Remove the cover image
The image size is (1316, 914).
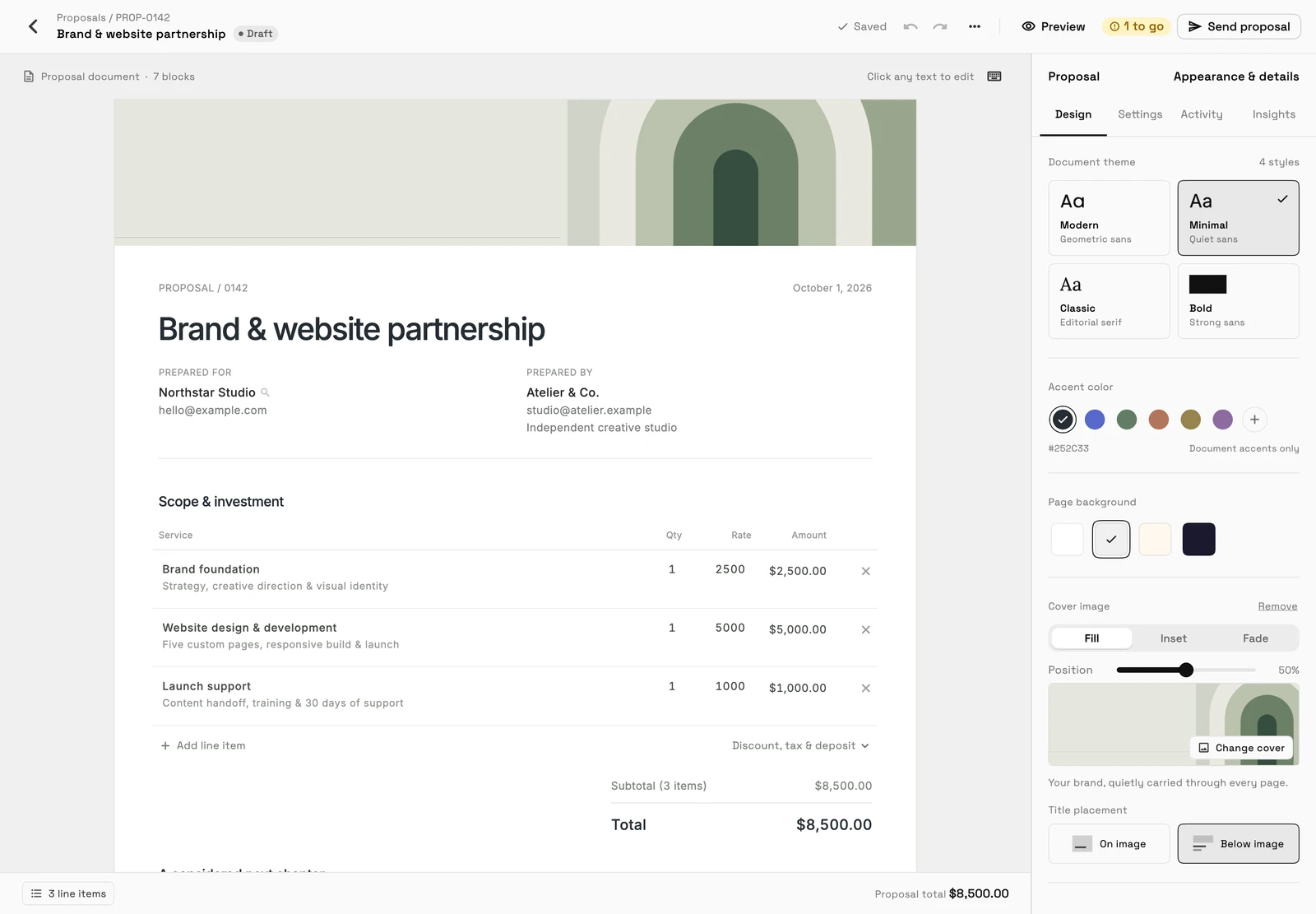click(1277, 606)
